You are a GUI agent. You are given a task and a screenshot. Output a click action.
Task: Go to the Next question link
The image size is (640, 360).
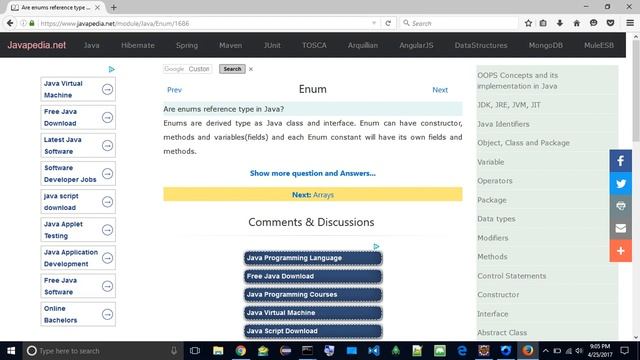tap(440, 90)
